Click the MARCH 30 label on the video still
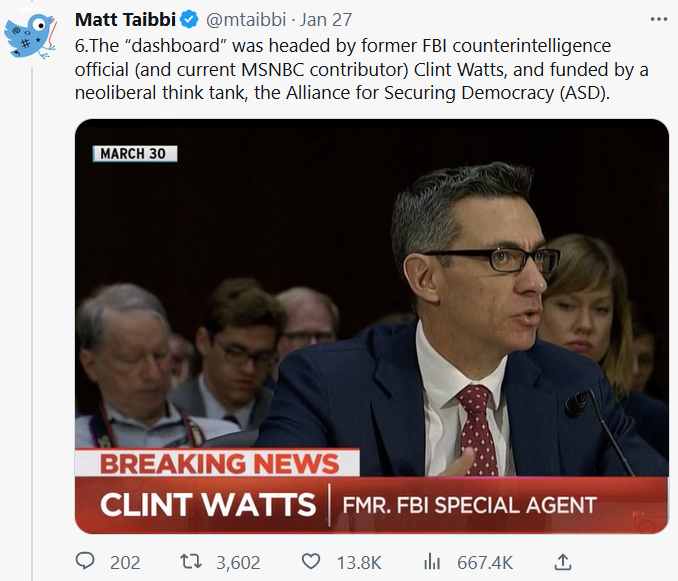 pyautogui.click(x=136, y=154)
